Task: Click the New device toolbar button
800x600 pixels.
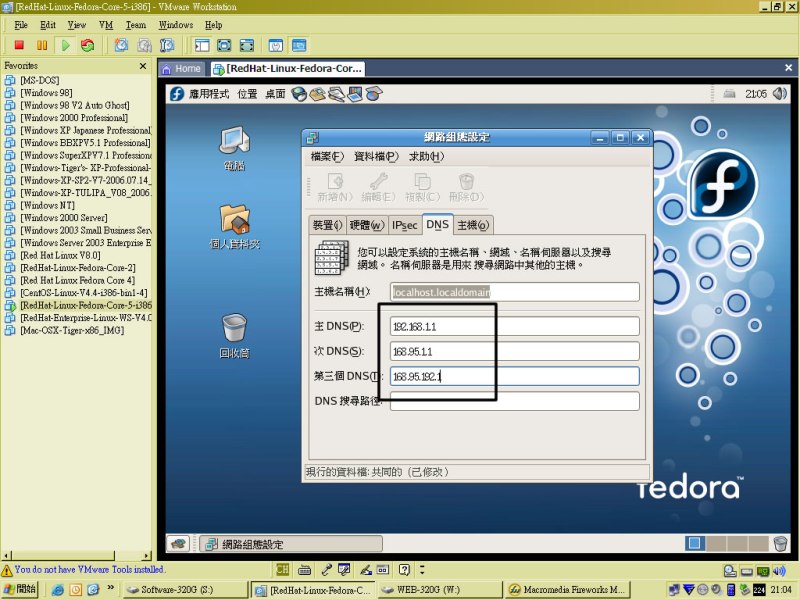Action: 335,187
